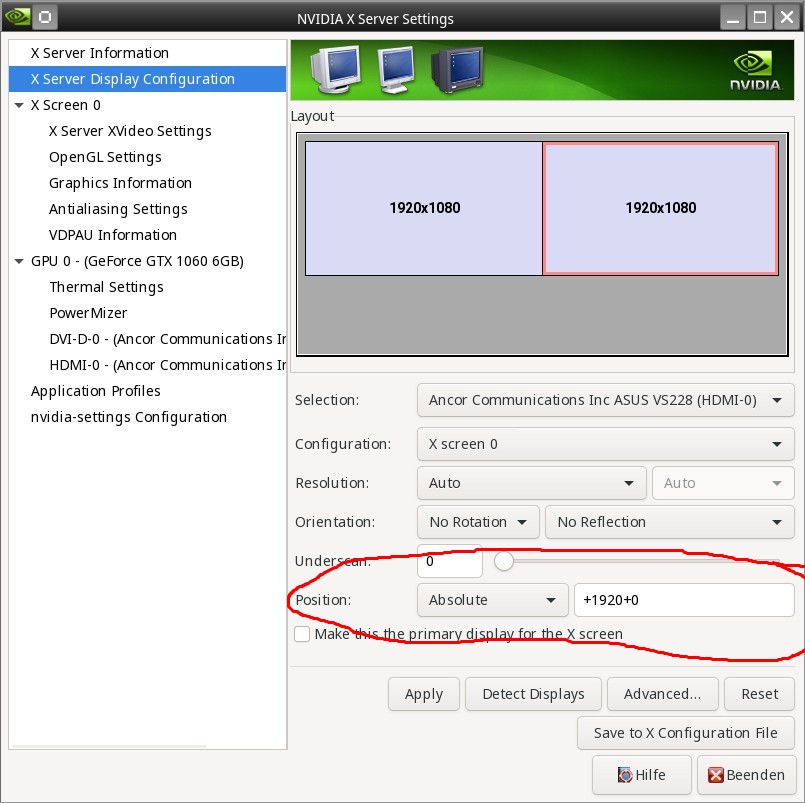Minimize the NVIDIA X Server Settings window
Viewport: 805px width, 803px height.
pos(733,17)
